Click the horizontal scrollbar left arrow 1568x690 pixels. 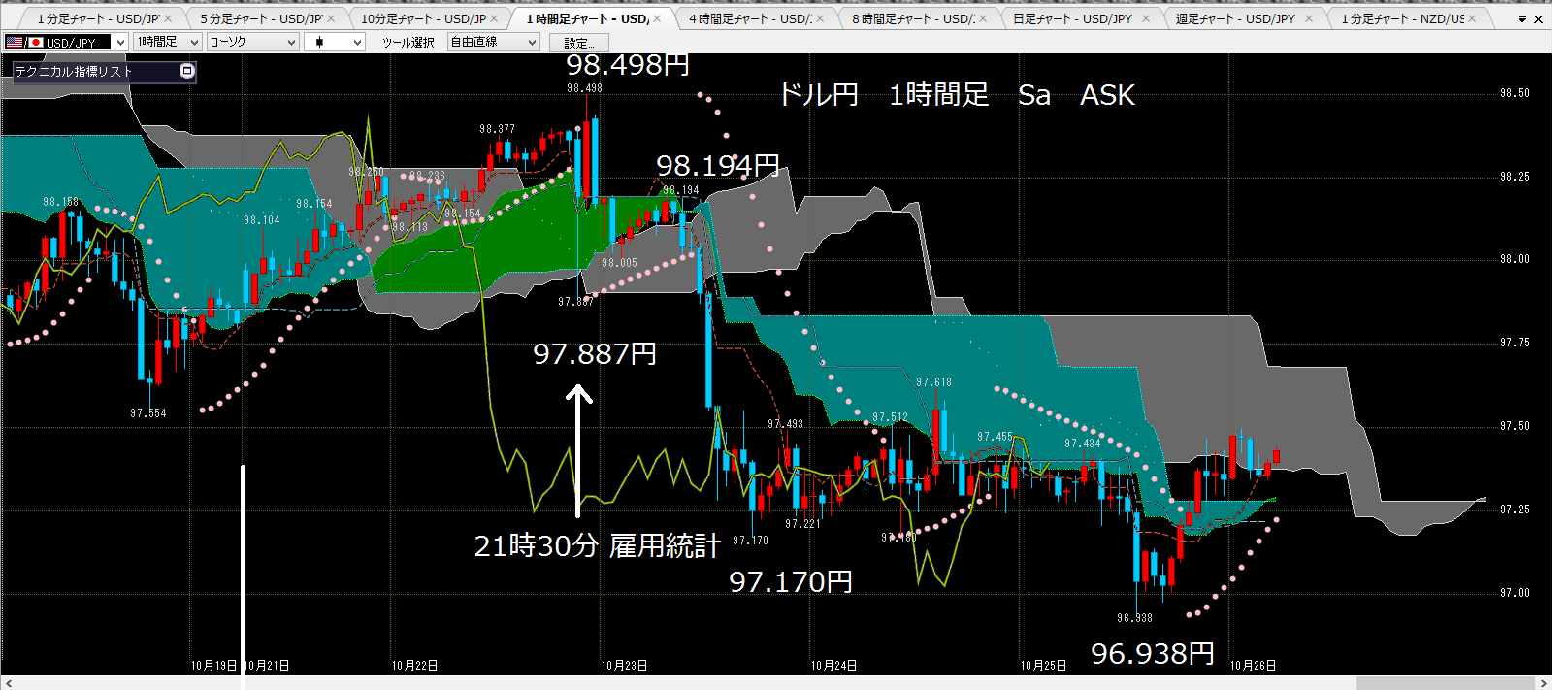[x=7, y=683]
